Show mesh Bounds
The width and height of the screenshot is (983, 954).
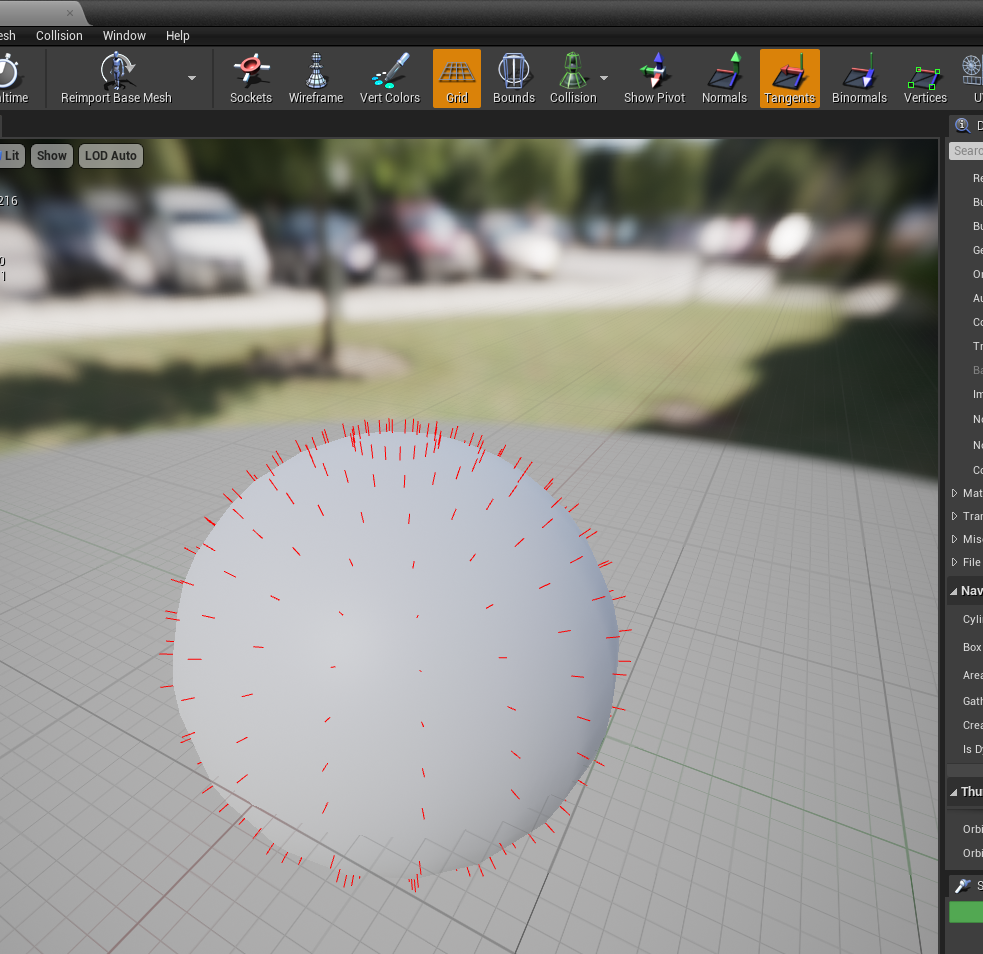(514, 78)
